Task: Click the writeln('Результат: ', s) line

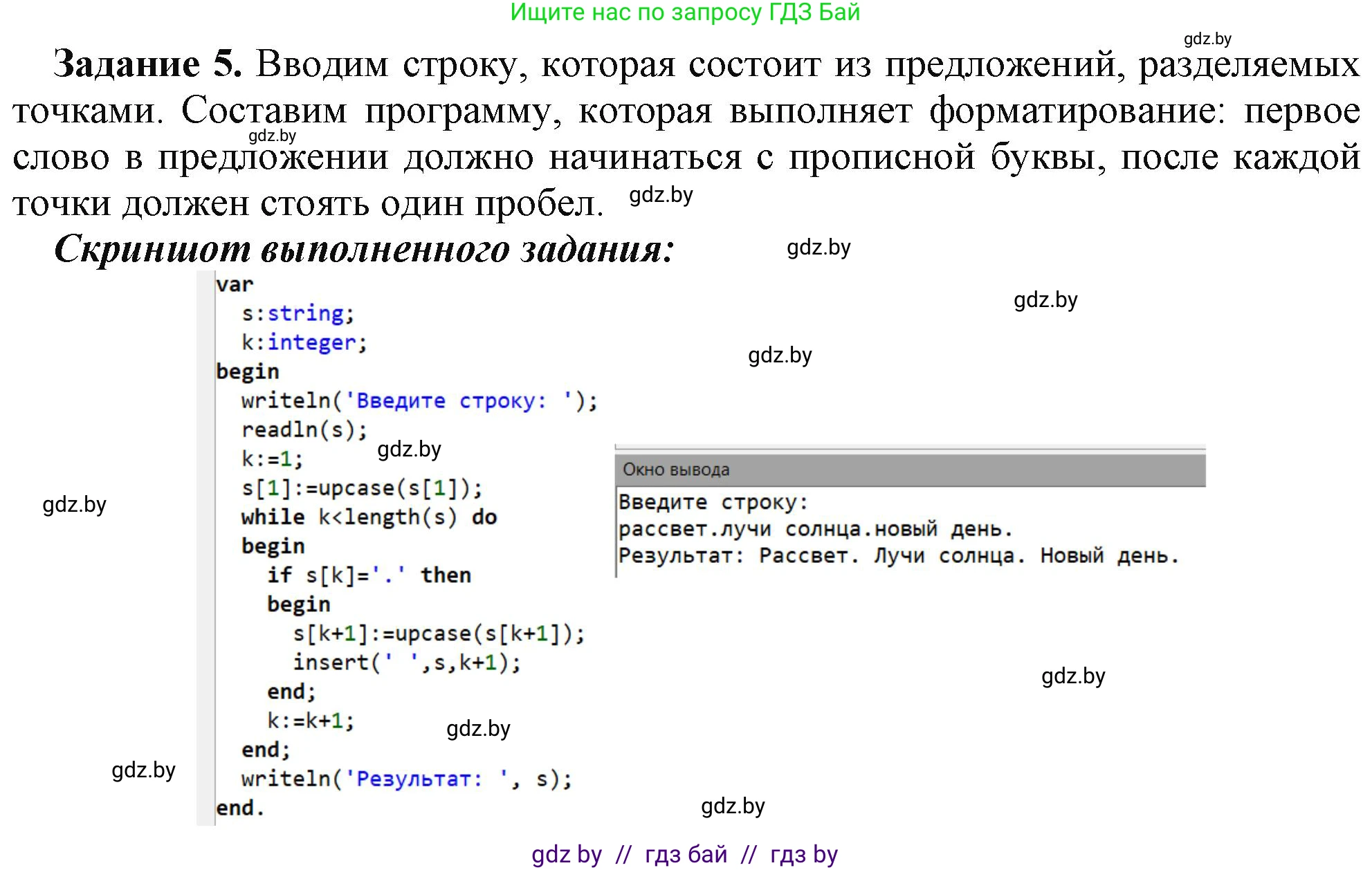Action: 407,779
